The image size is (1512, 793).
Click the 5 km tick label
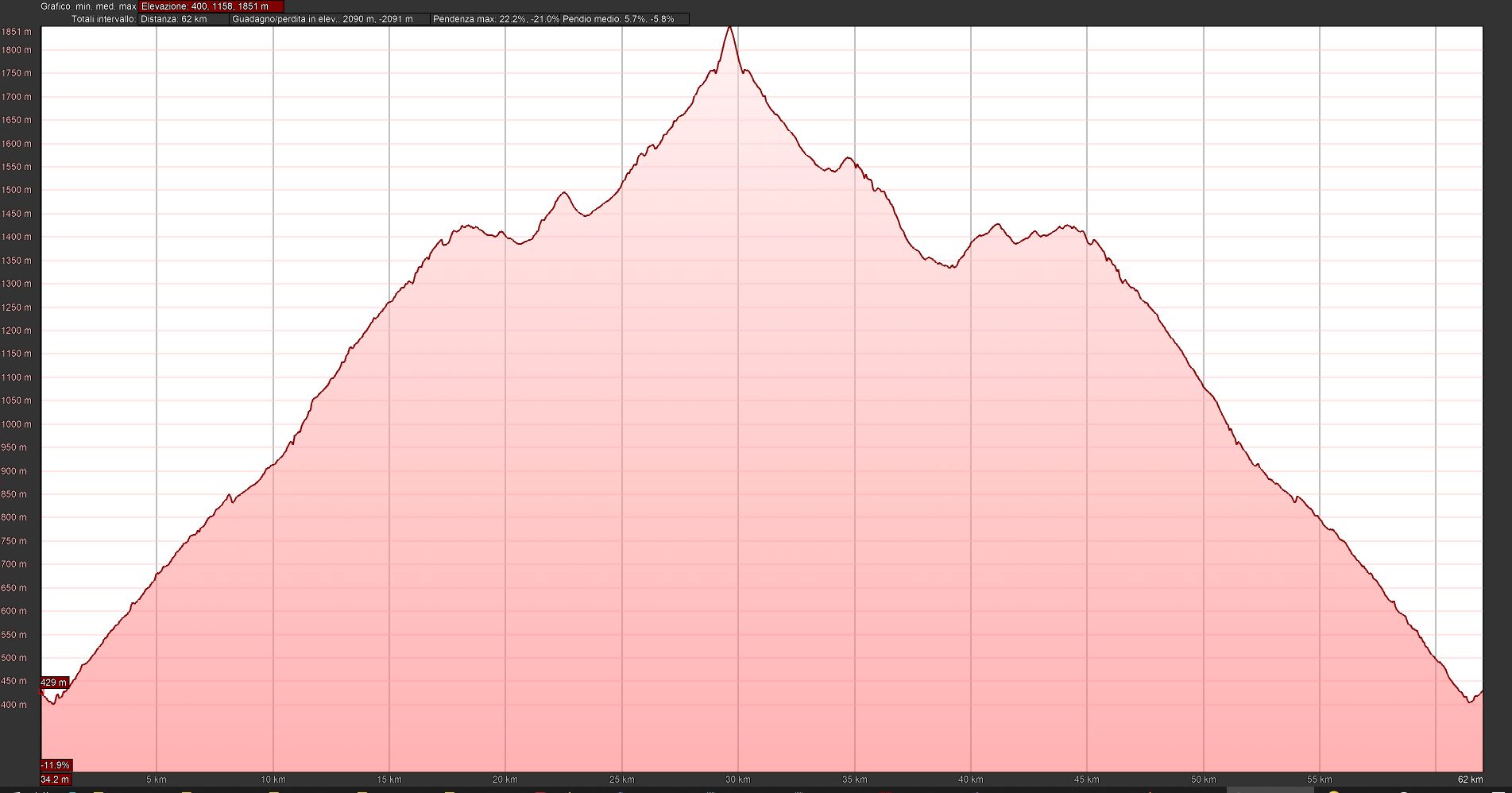(157, 779)
